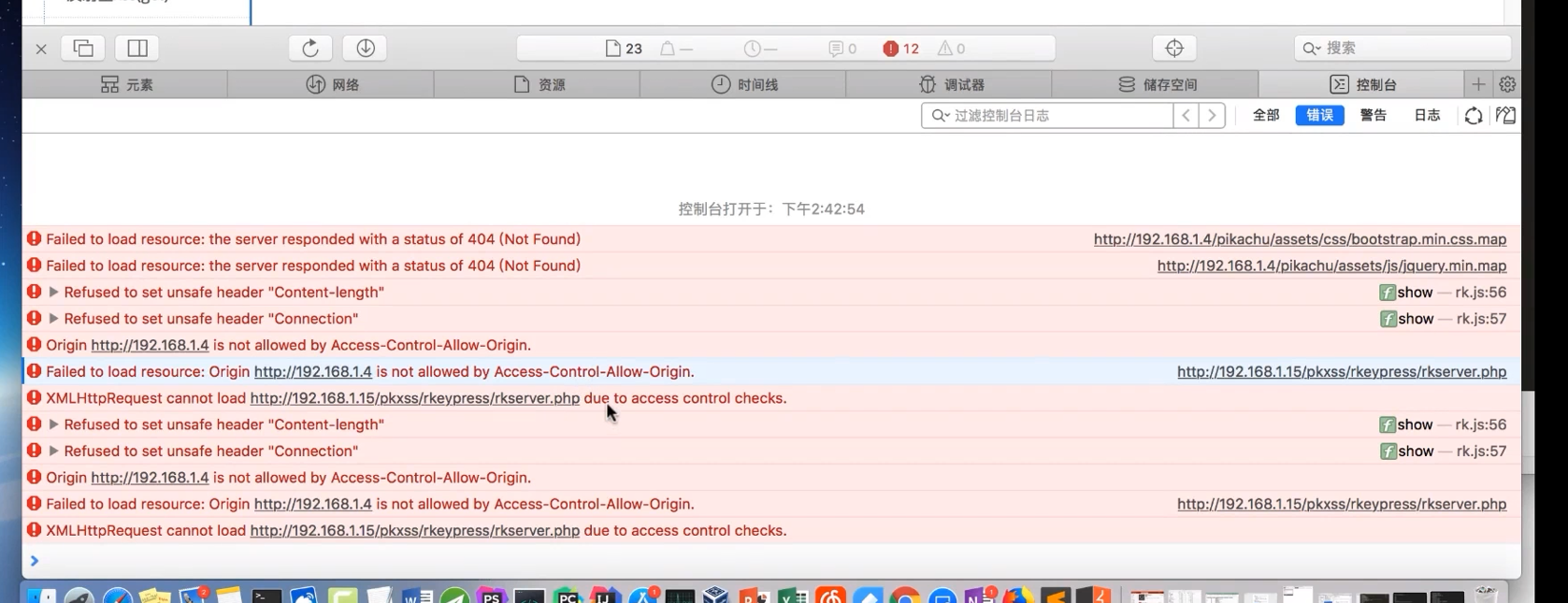
Task: Click error icon of bootstrap.min.css.map row
Action: pos(34,239)
